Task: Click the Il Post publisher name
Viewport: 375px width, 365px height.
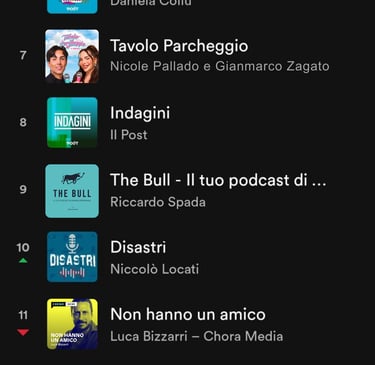Action: coord(129,135)
